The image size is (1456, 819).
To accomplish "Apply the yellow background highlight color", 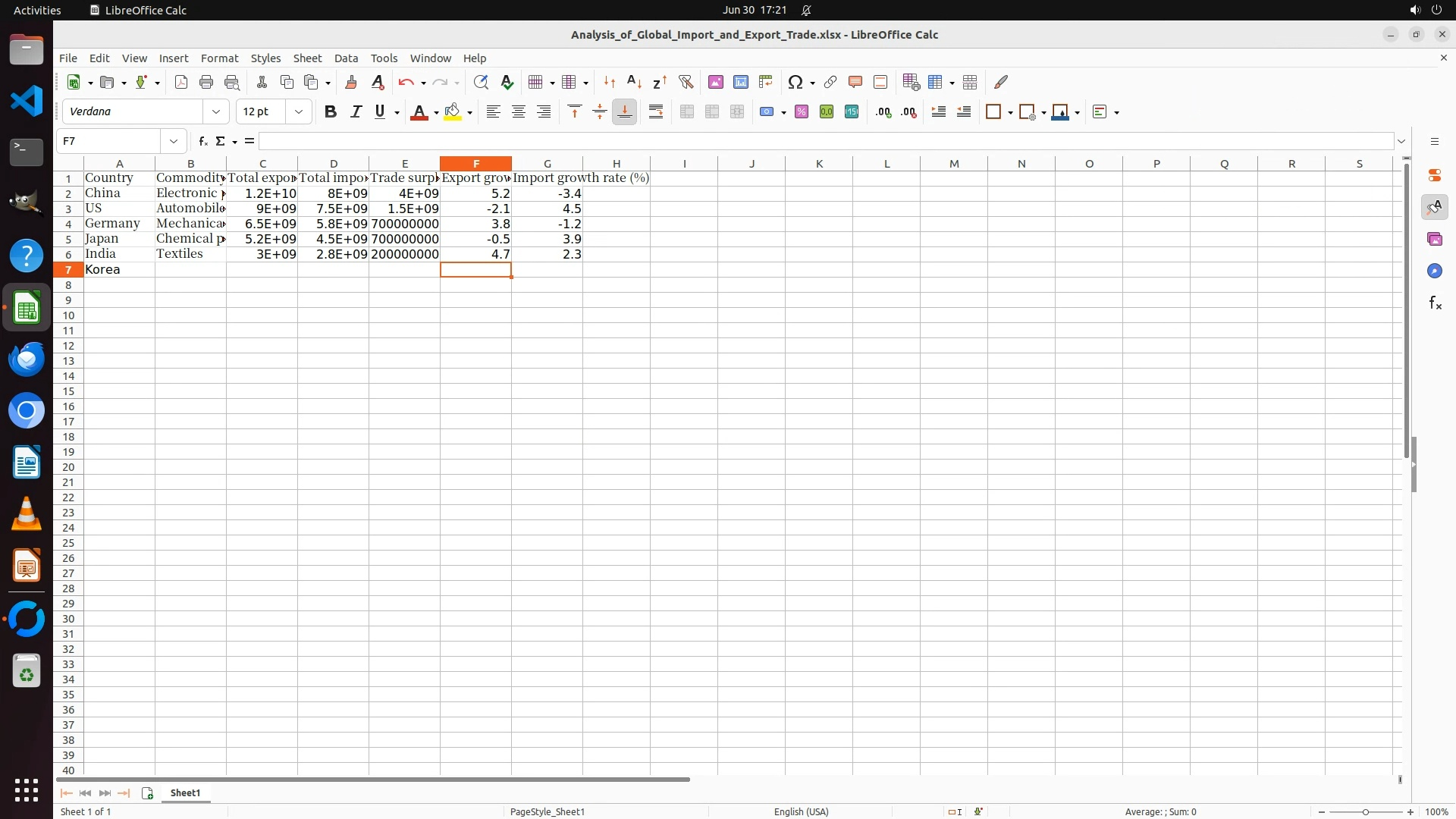I will [x=453, y=112].
